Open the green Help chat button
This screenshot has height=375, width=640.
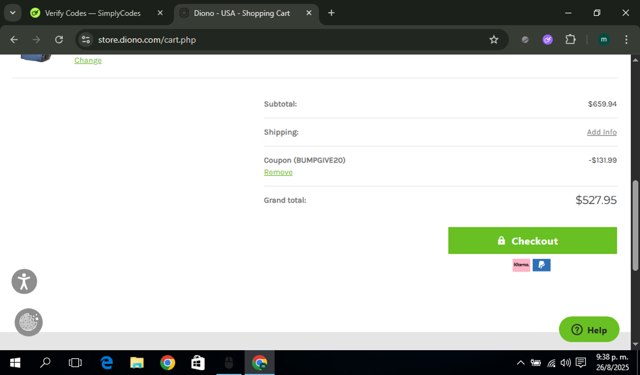point(589,330)
